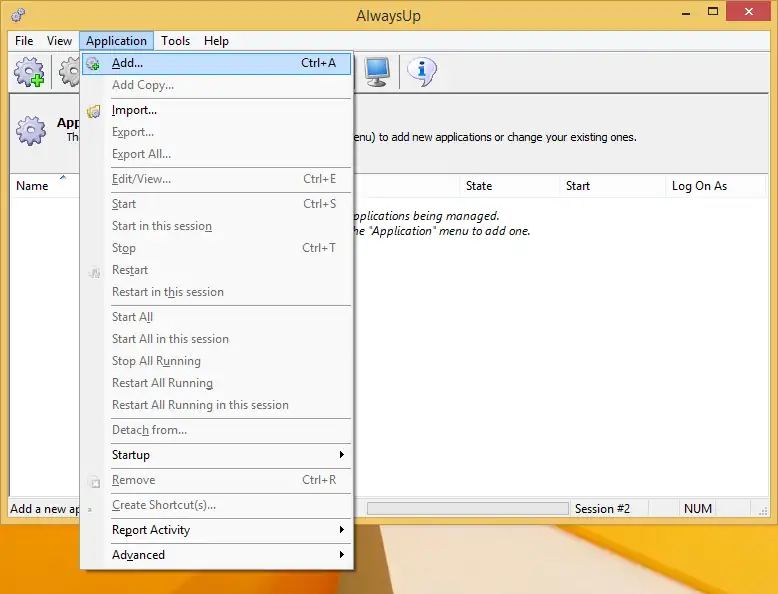
Task: Close the open Application menu via its title
Action: tap(116, 41)
